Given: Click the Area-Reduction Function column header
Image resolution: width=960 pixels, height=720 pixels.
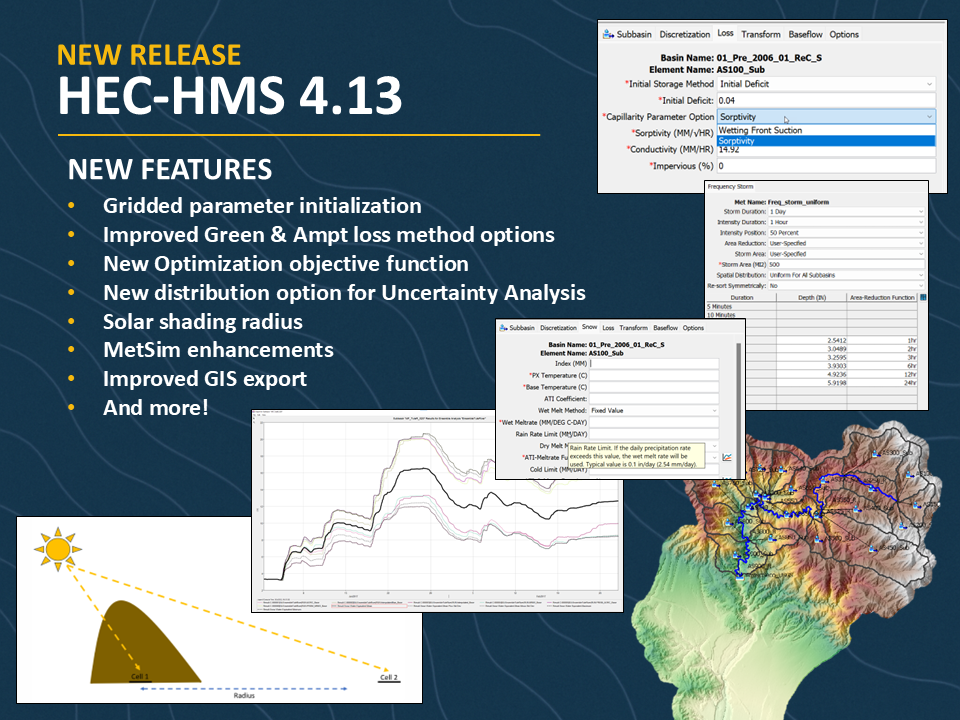Looking at the screenshot, I should click(x=882, y=298).
